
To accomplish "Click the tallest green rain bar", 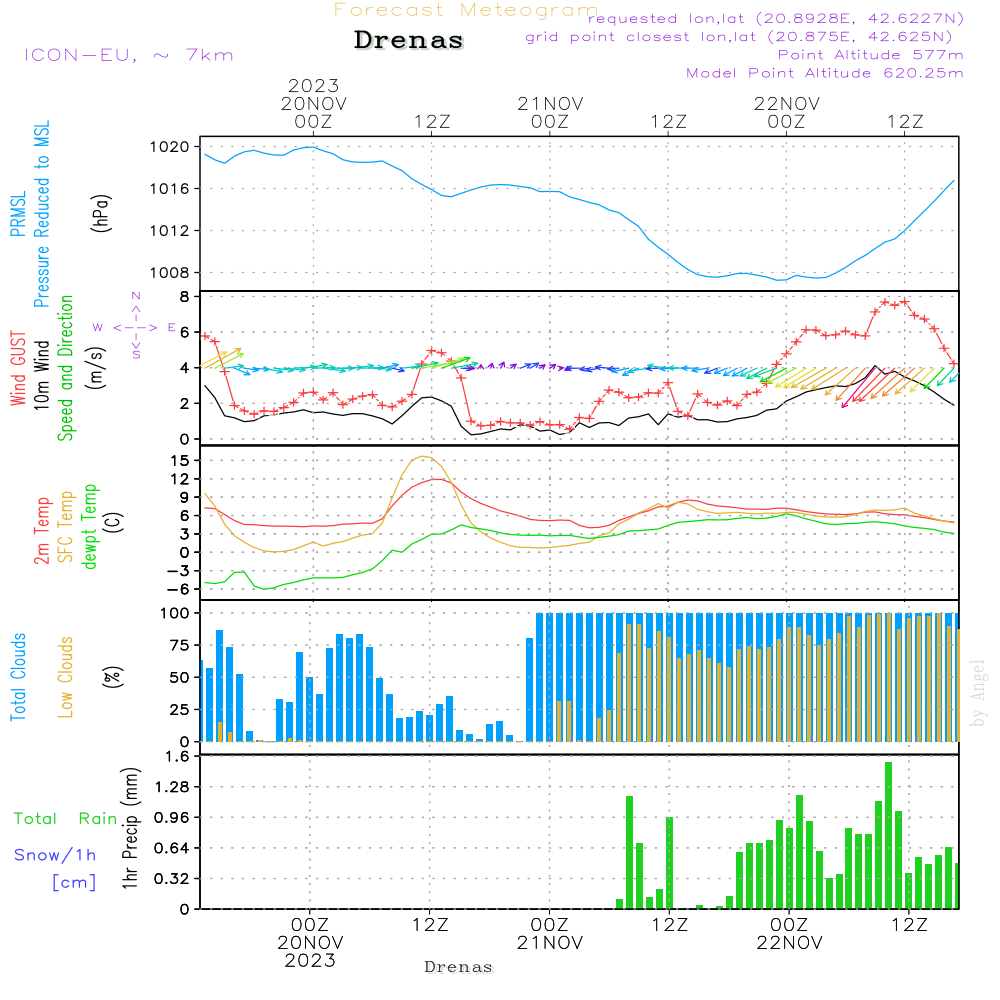I will 888,835.
